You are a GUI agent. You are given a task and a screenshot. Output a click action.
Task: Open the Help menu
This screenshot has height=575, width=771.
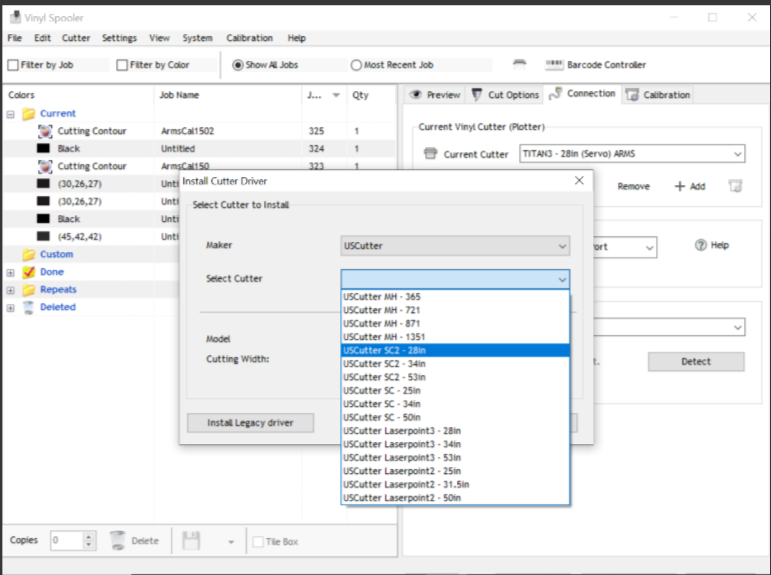[297, 38]
